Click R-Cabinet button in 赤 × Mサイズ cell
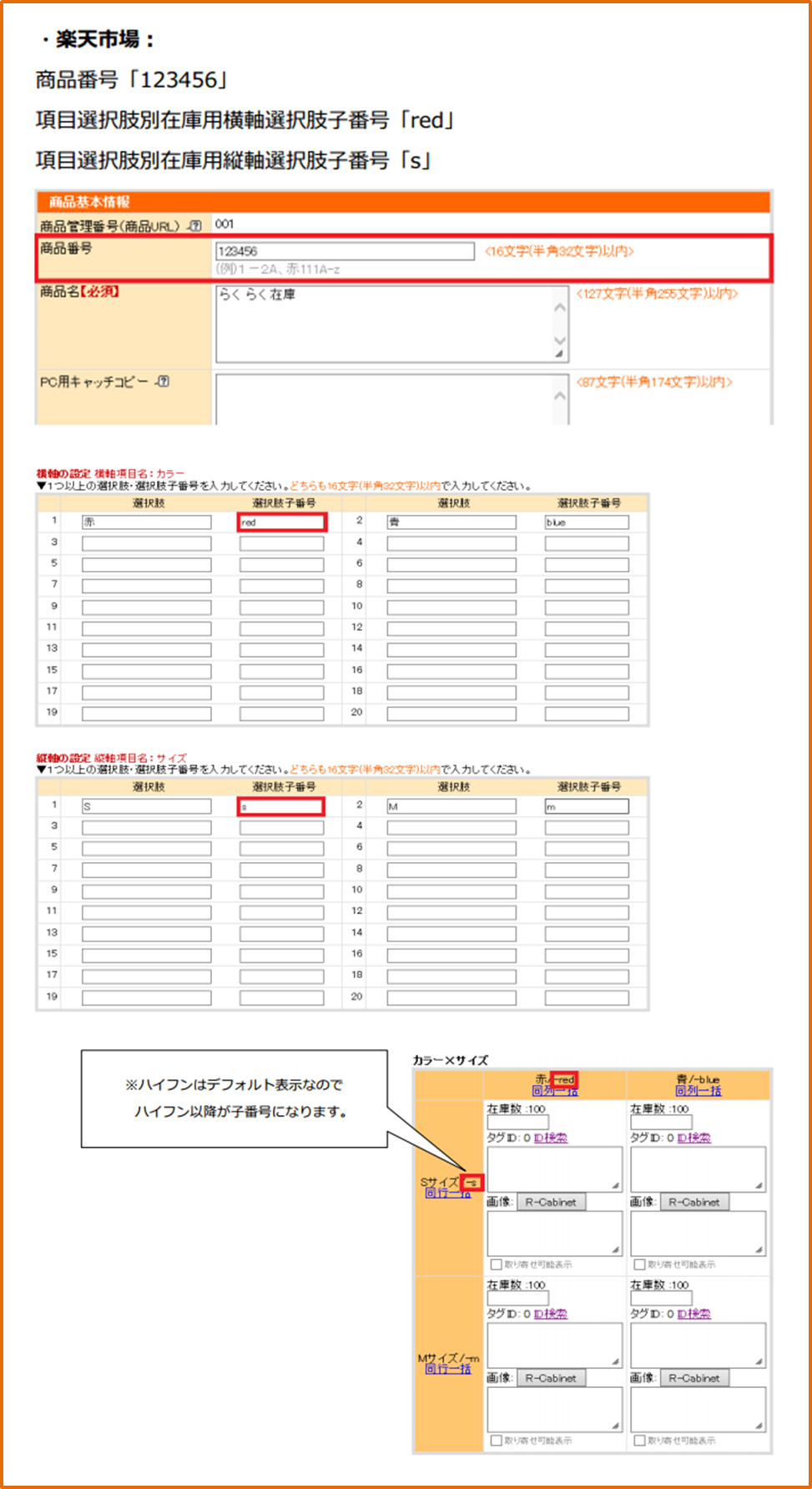812x1489 pixels. (552, 1378)
